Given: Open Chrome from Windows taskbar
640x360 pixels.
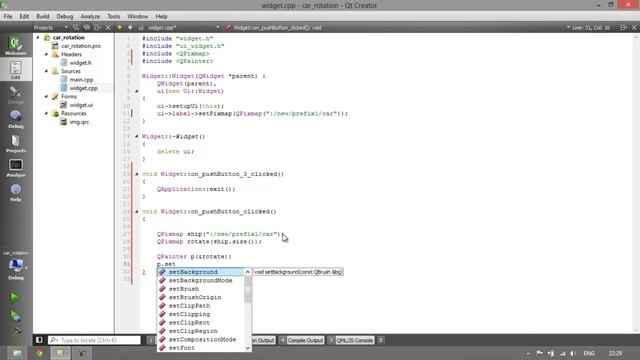Looking at the screenshot, I should (x=39, y=353).
